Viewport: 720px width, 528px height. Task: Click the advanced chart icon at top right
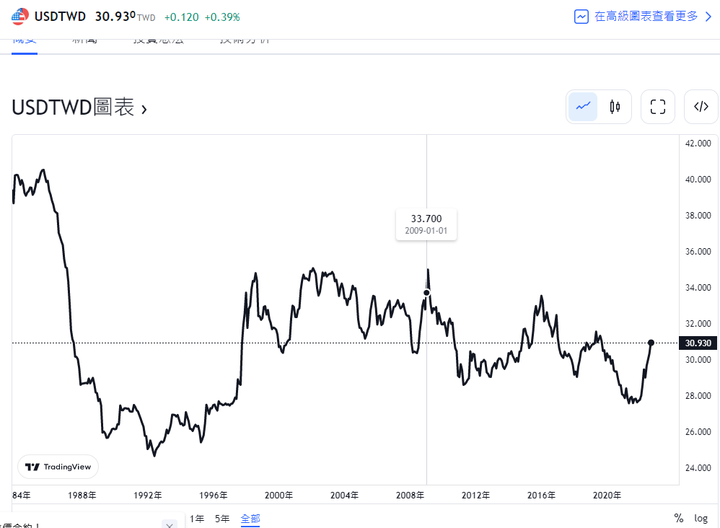pos(581,17)
